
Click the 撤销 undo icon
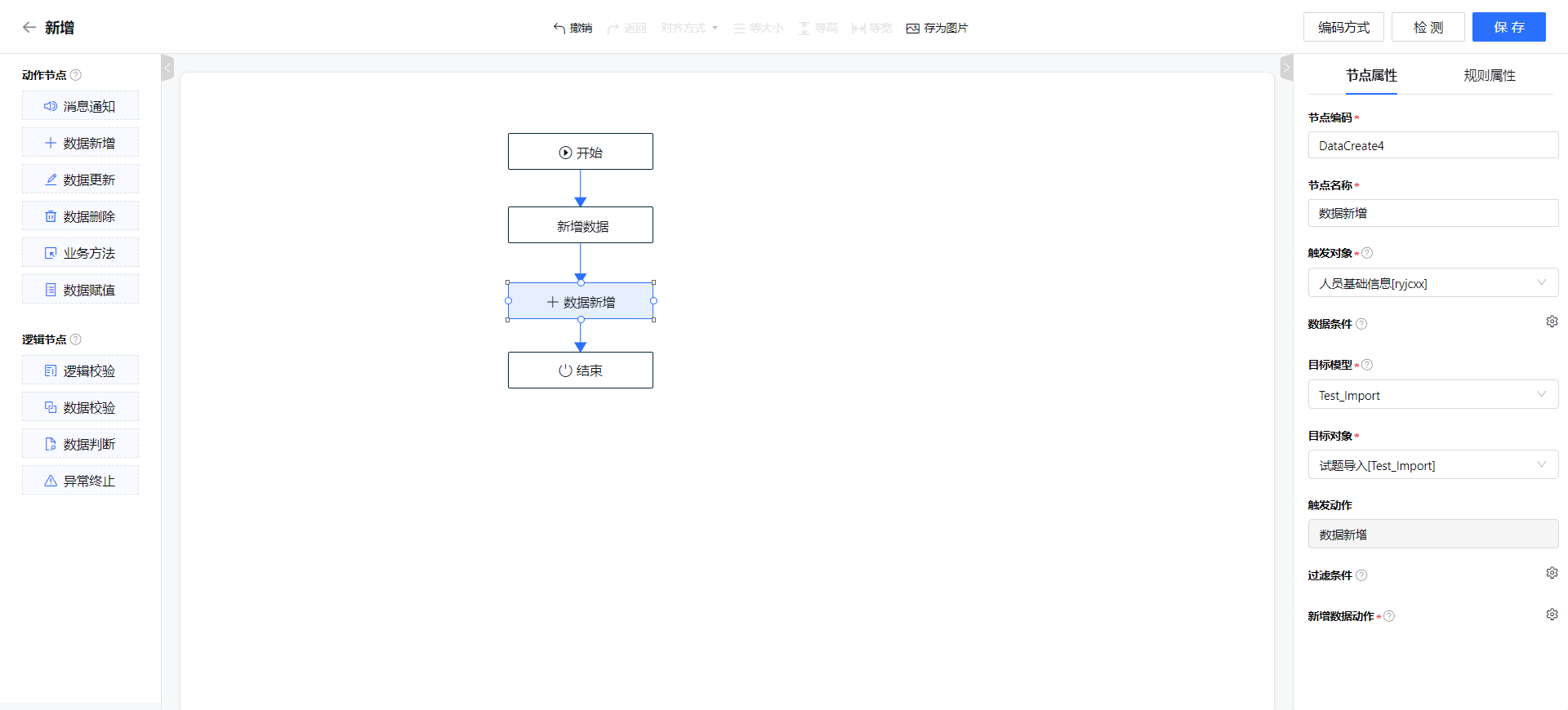coord(559,28)
